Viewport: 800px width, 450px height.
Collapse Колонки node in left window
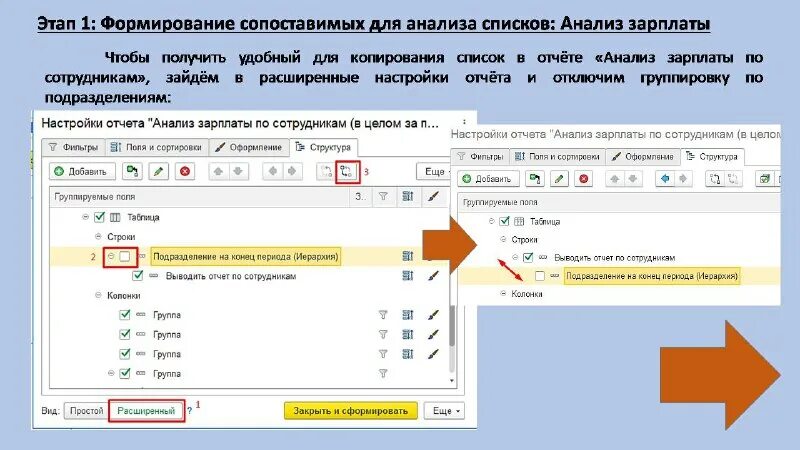(98, 295)
